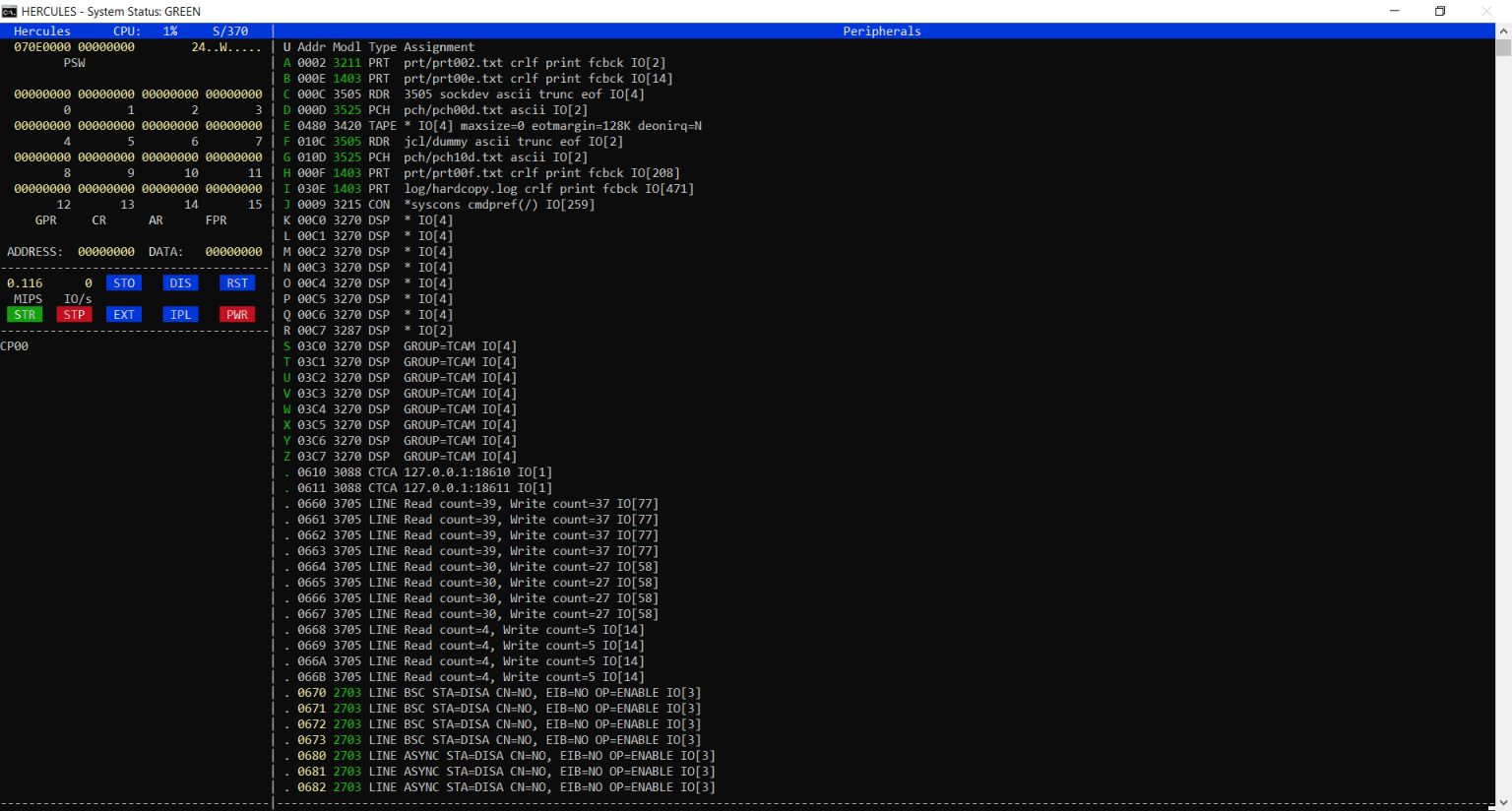Image resolution: width=1512 pixels, height=811 pixels.
Task: Click the ADDRESS value field
Action: coord(105,252)
